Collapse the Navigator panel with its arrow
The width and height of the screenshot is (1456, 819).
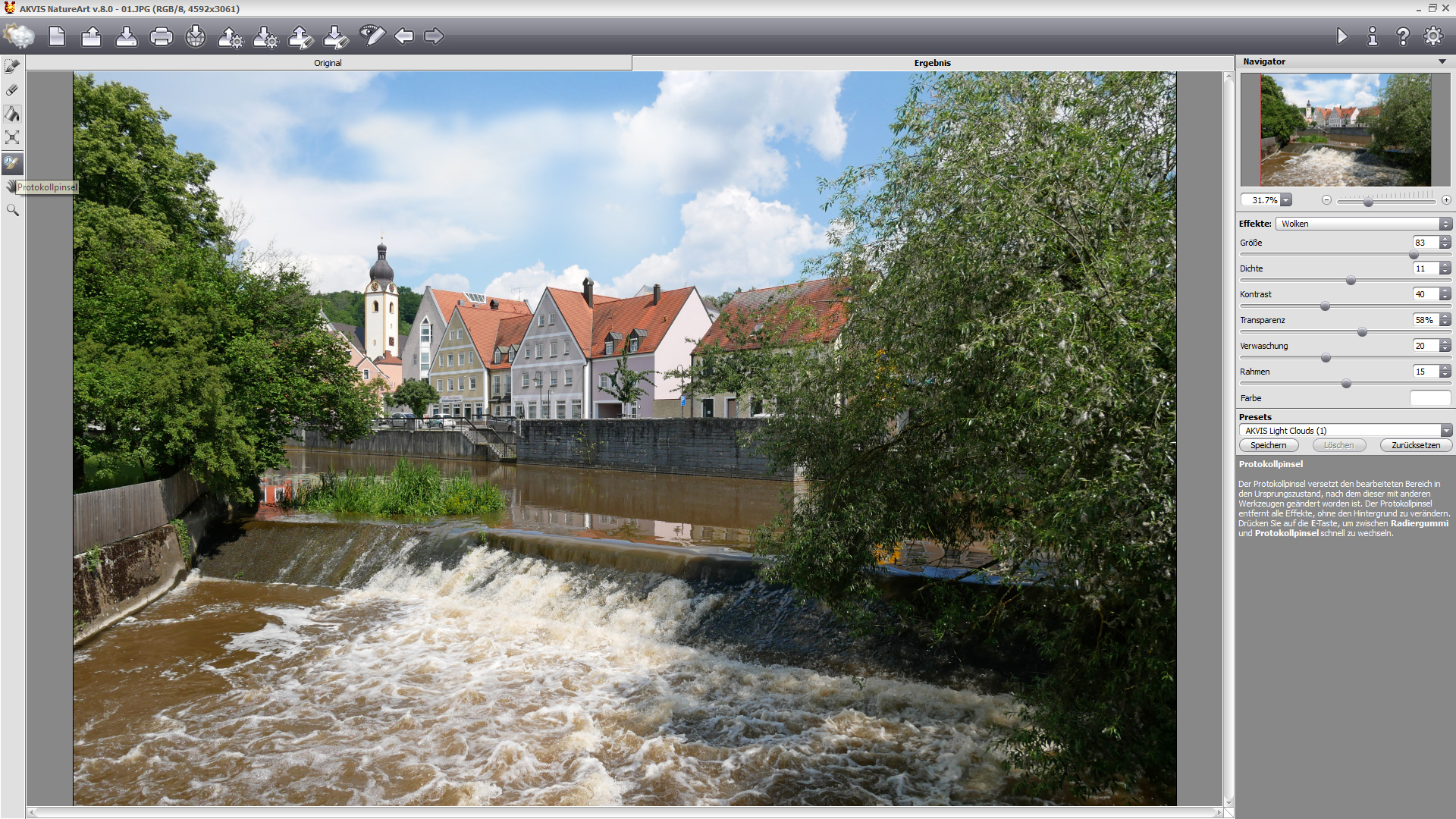[x=1442, y=61]
